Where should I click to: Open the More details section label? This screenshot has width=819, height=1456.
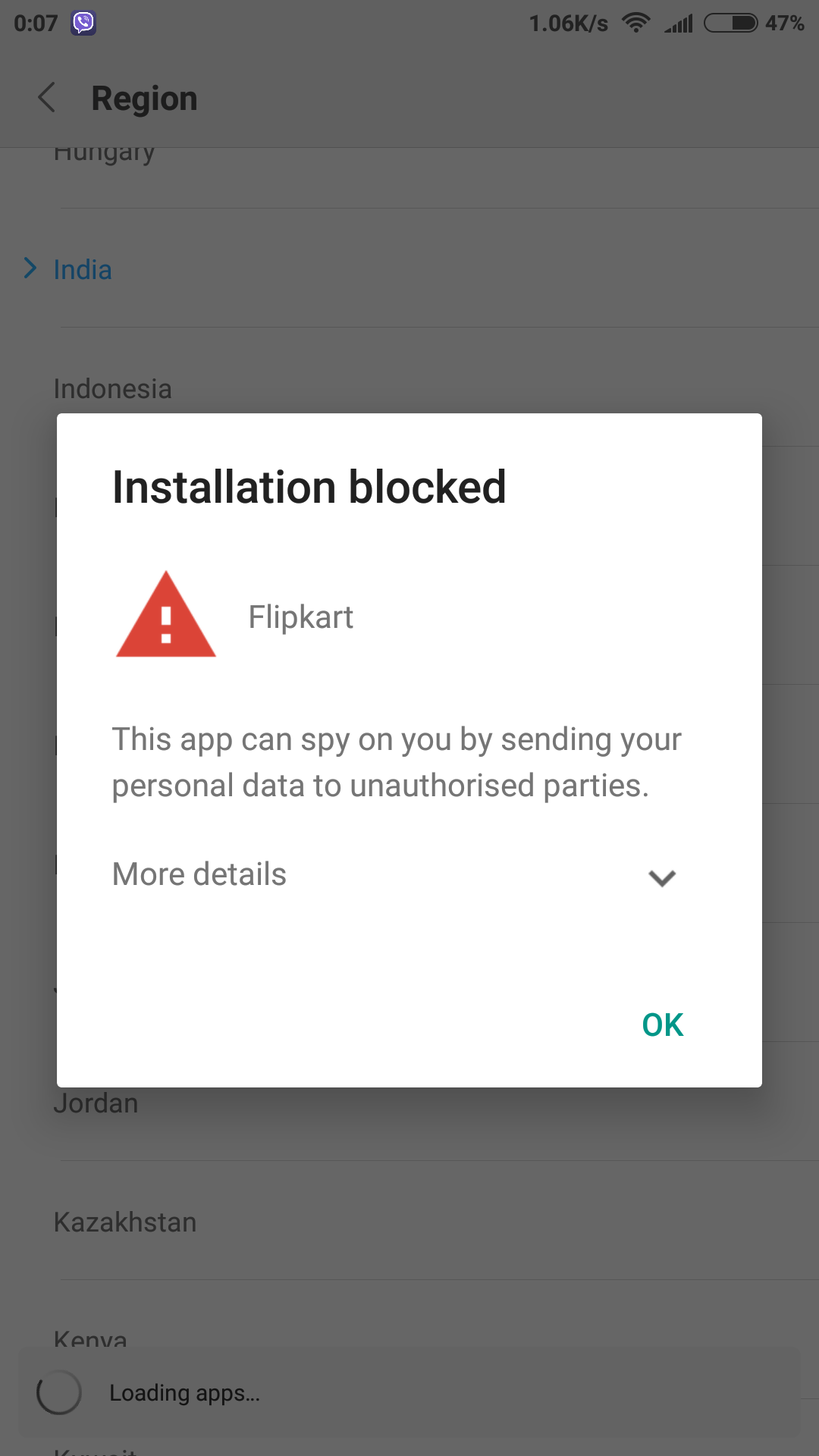click(199, 874)
